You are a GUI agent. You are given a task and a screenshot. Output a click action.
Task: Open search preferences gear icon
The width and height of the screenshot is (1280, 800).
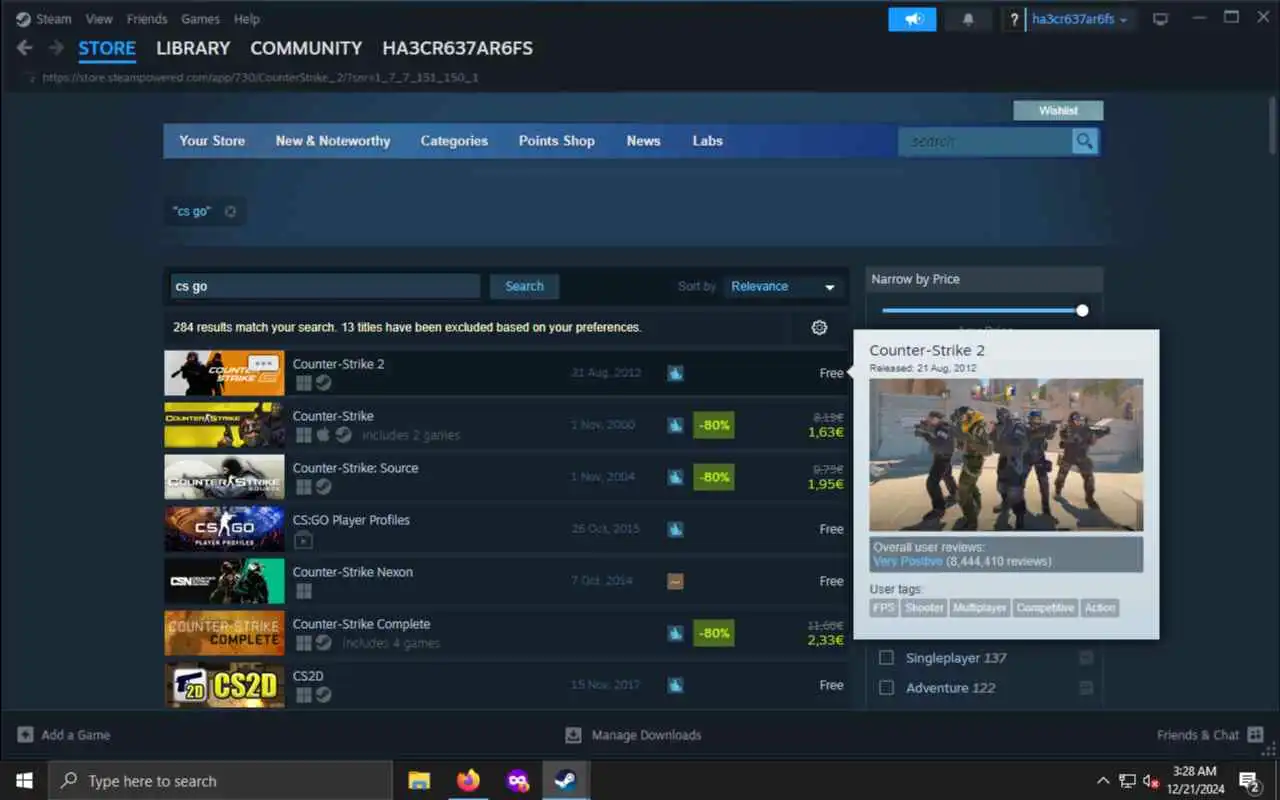pyautogui.click(x=819, y=327)
